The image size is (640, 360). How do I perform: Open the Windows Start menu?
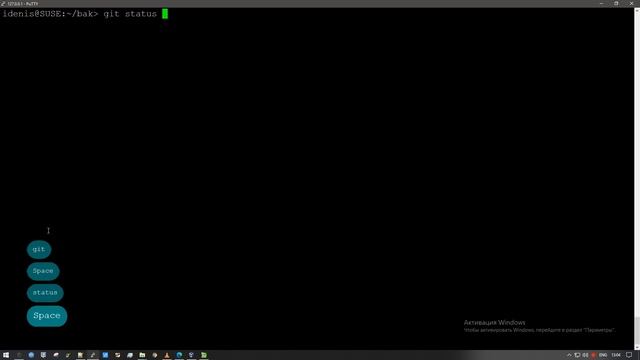pyautogui.click(x=6, y=355)
